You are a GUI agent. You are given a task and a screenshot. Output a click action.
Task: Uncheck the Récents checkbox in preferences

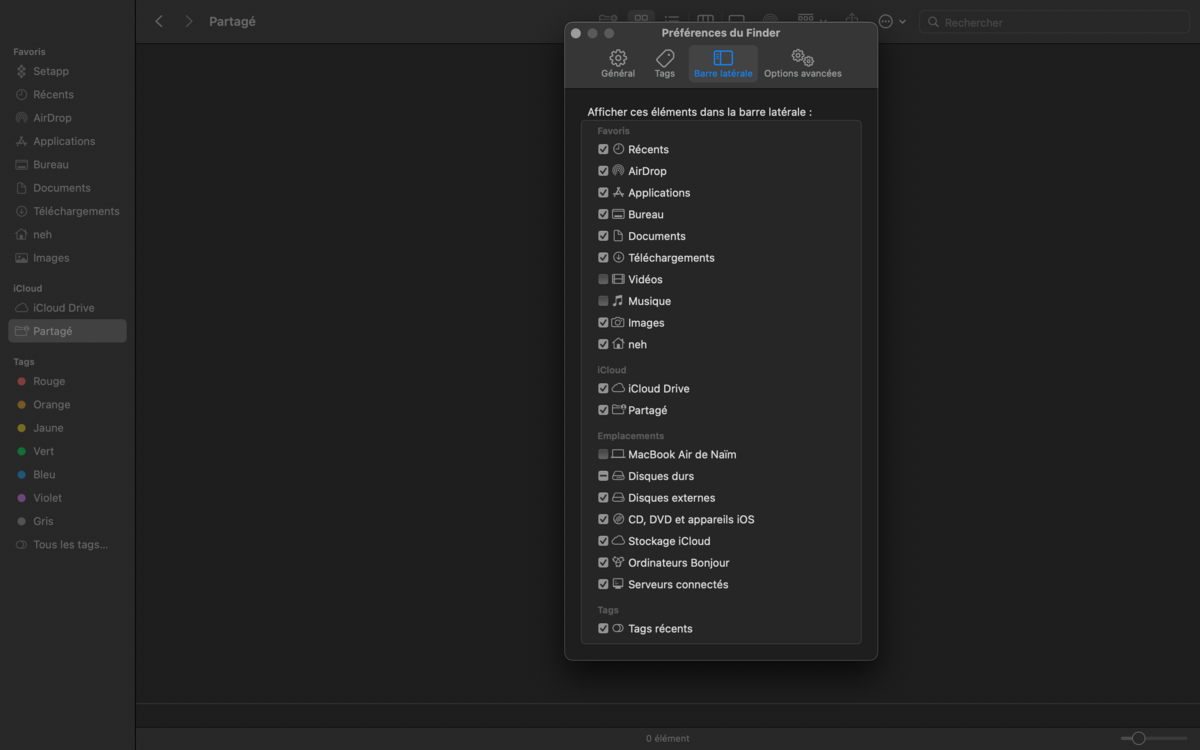603,149
